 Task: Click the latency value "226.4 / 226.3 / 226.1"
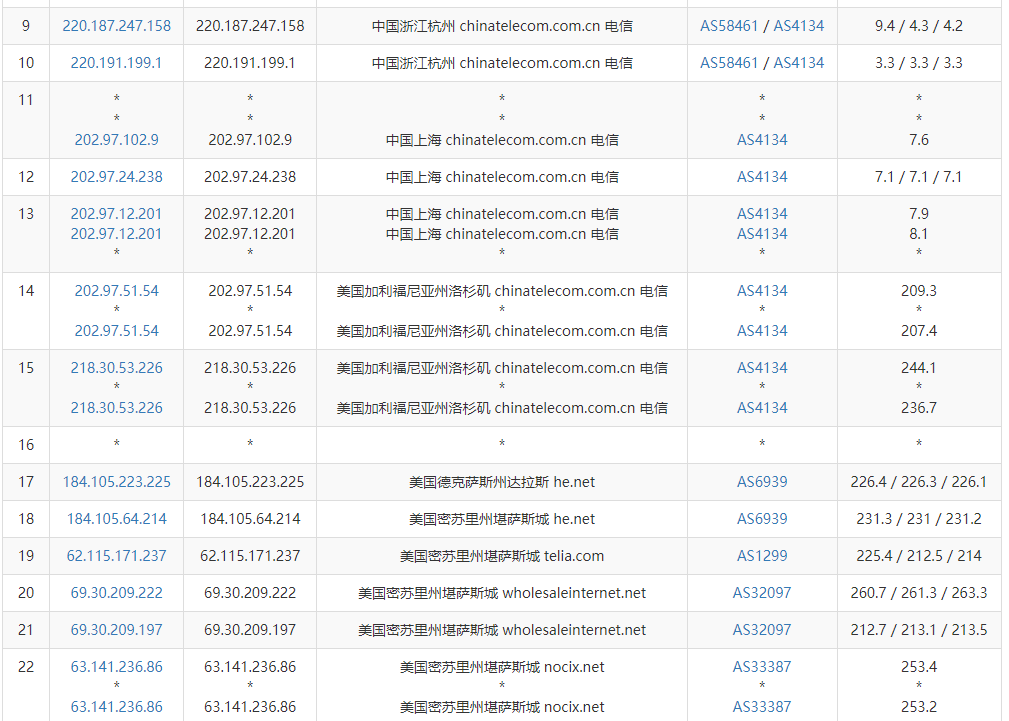pos(919,482)
